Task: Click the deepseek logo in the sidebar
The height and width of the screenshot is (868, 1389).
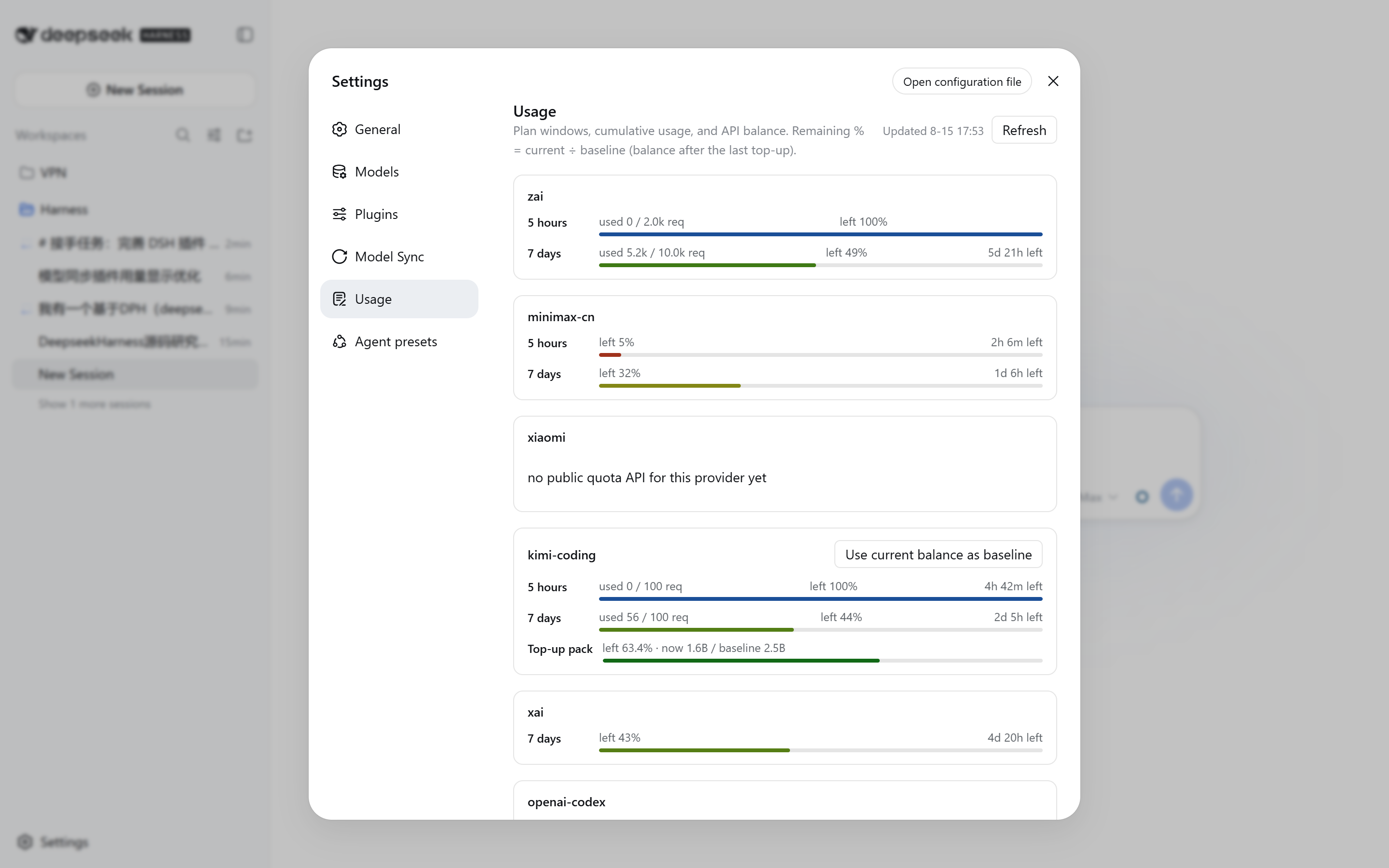Action: (x=103, y=35)
